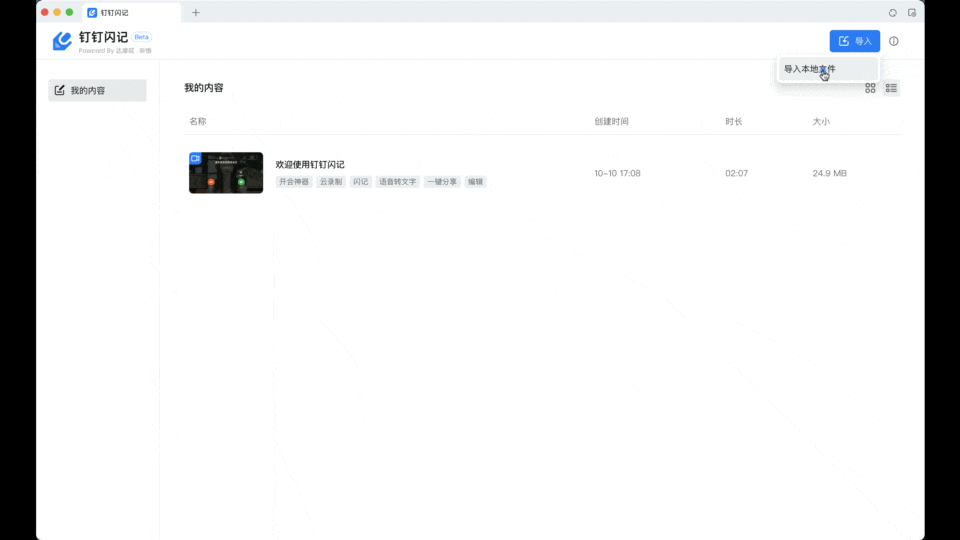Click the 我的内容 page heading
This screenshot has height=540, width=960.
[204, 88]
